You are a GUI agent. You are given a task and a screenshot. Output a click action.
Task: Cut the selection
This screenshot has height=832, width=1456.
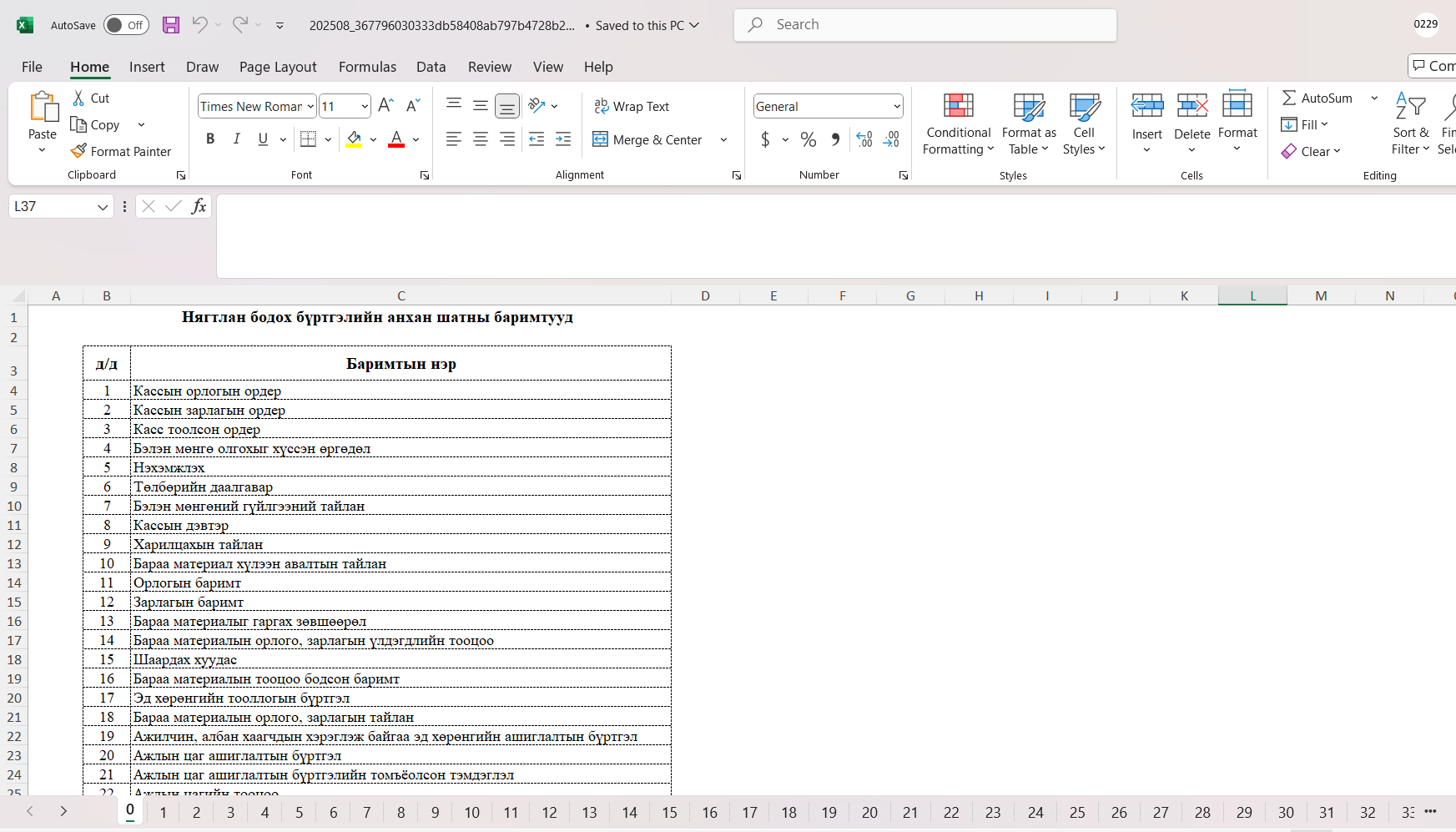click(91, 98)
